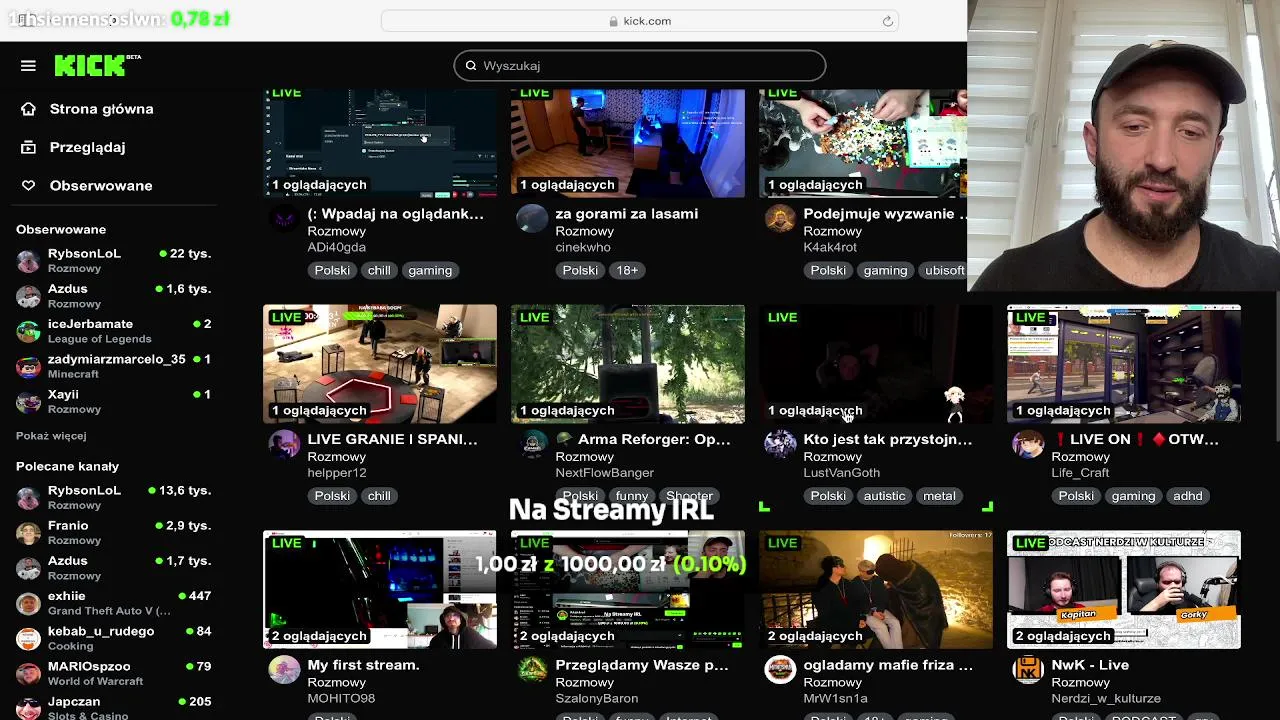Focus the Wyszukaj search field
Viewport: 1280px width, 720px height.
pyautogui.click(x=640, y=66)
